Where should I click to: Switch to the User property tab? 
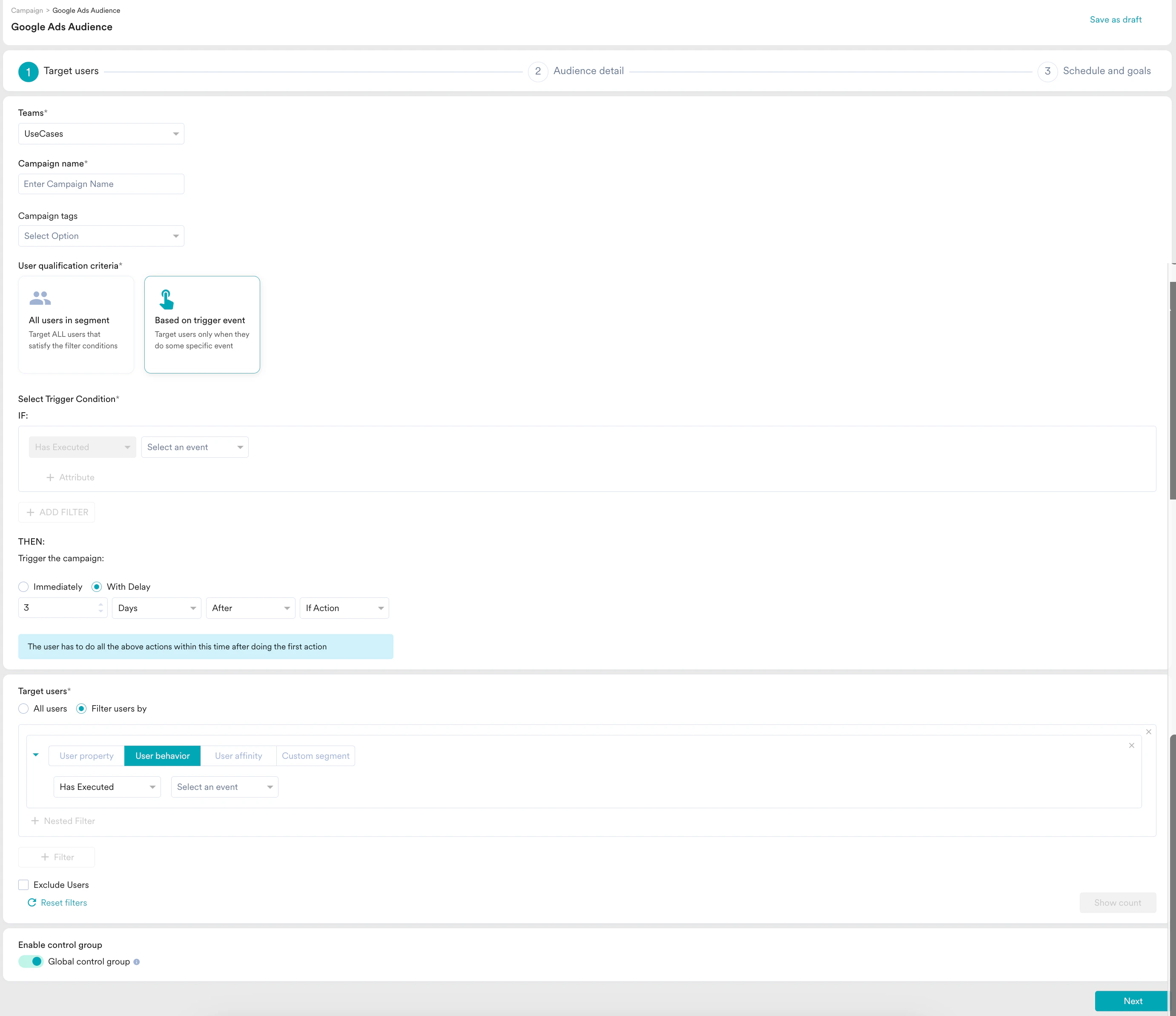(86, 755)
